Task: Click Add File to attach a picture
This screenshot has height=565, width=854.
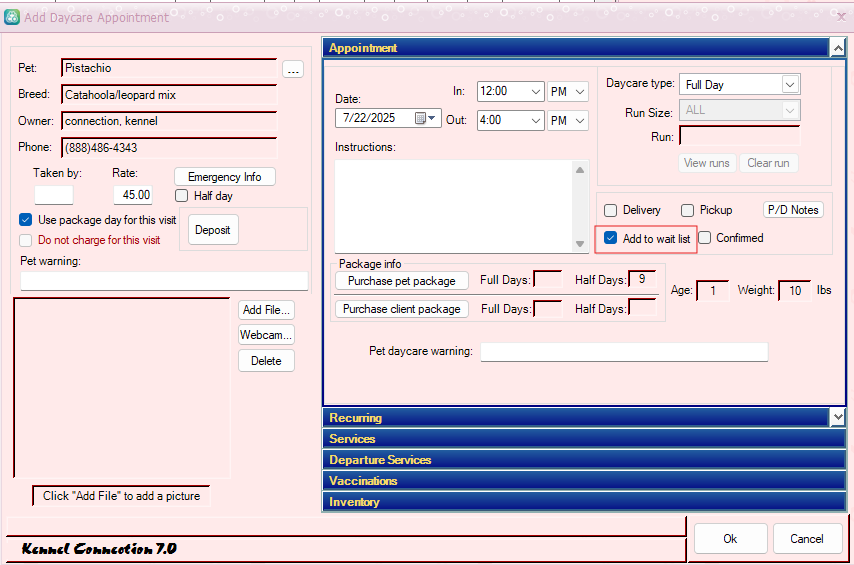Action: click(266, 310)
